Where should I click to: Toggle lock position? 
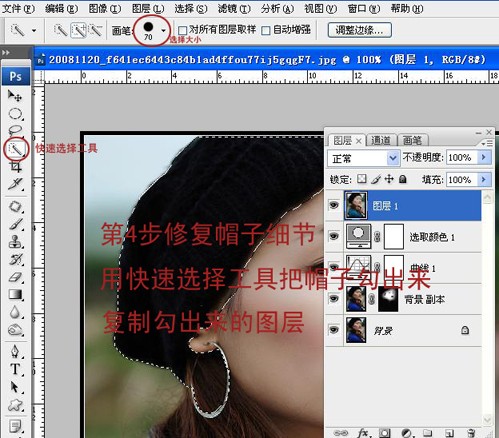pyautogui.click(x=389, y=179)
